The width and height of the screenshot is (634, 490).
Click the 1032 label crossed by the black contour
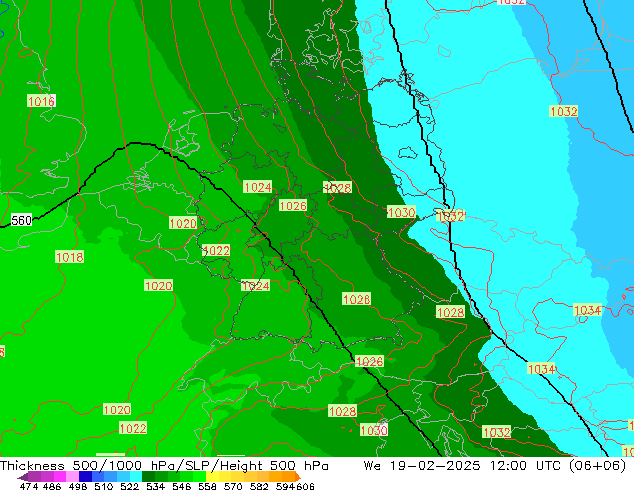pyautogui.click(x=451, y=216)
